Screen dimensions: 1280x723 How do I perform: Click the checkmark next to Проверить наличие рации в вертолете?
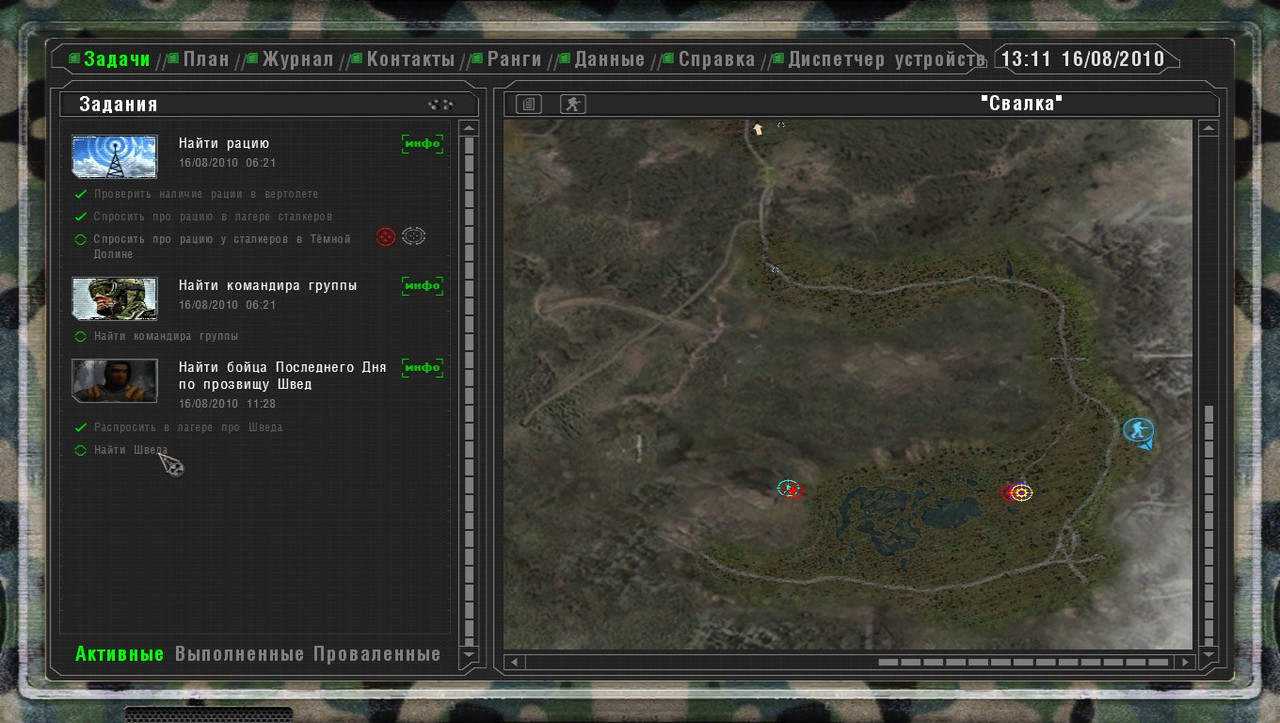coord(80,194)
